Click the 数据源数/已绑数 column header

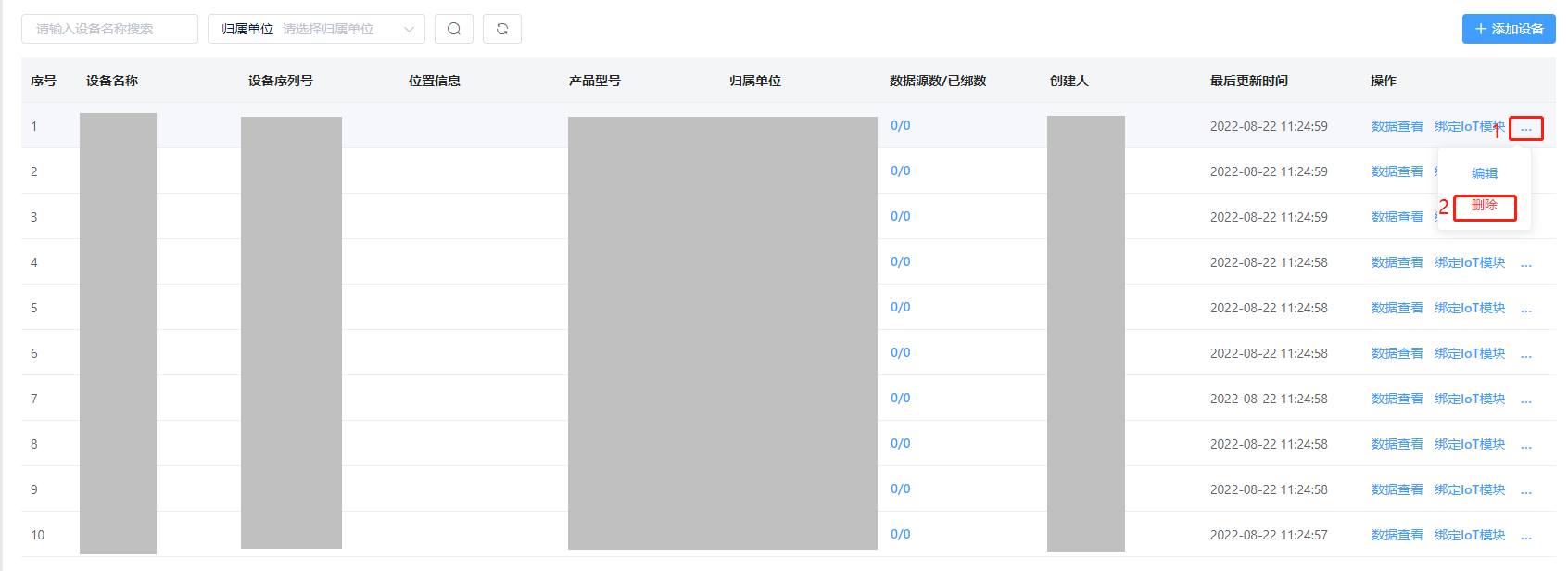tap(938, 81)
